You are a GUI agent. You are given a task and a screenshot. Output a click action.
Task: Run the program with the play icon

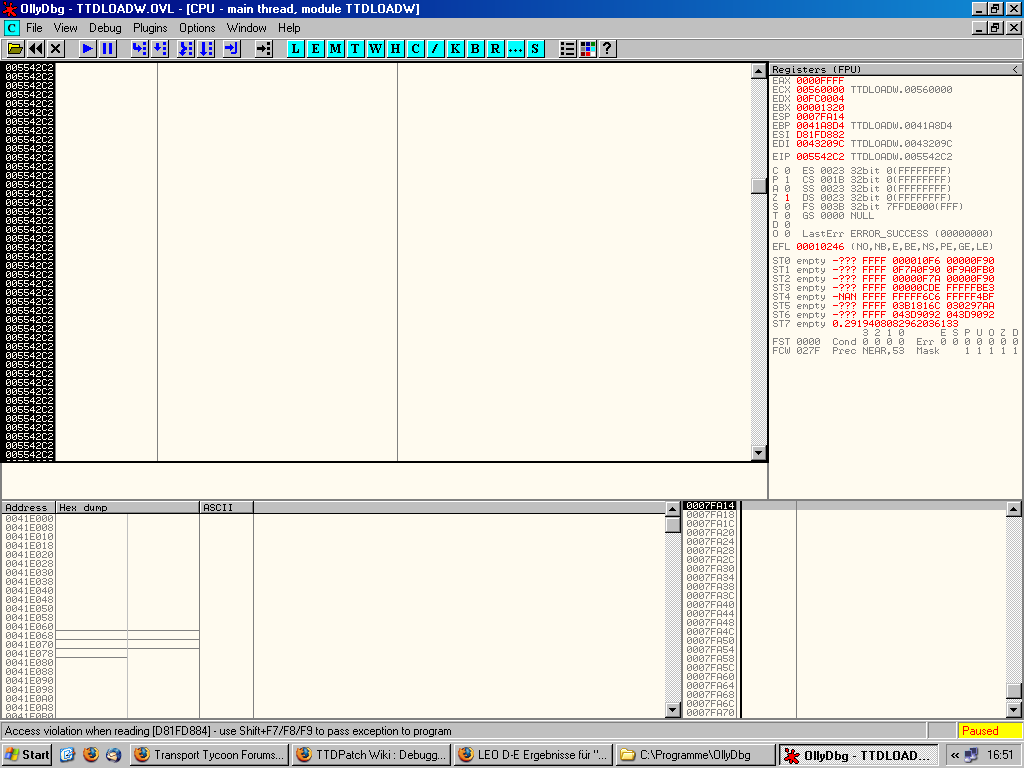tap(88, 49)
